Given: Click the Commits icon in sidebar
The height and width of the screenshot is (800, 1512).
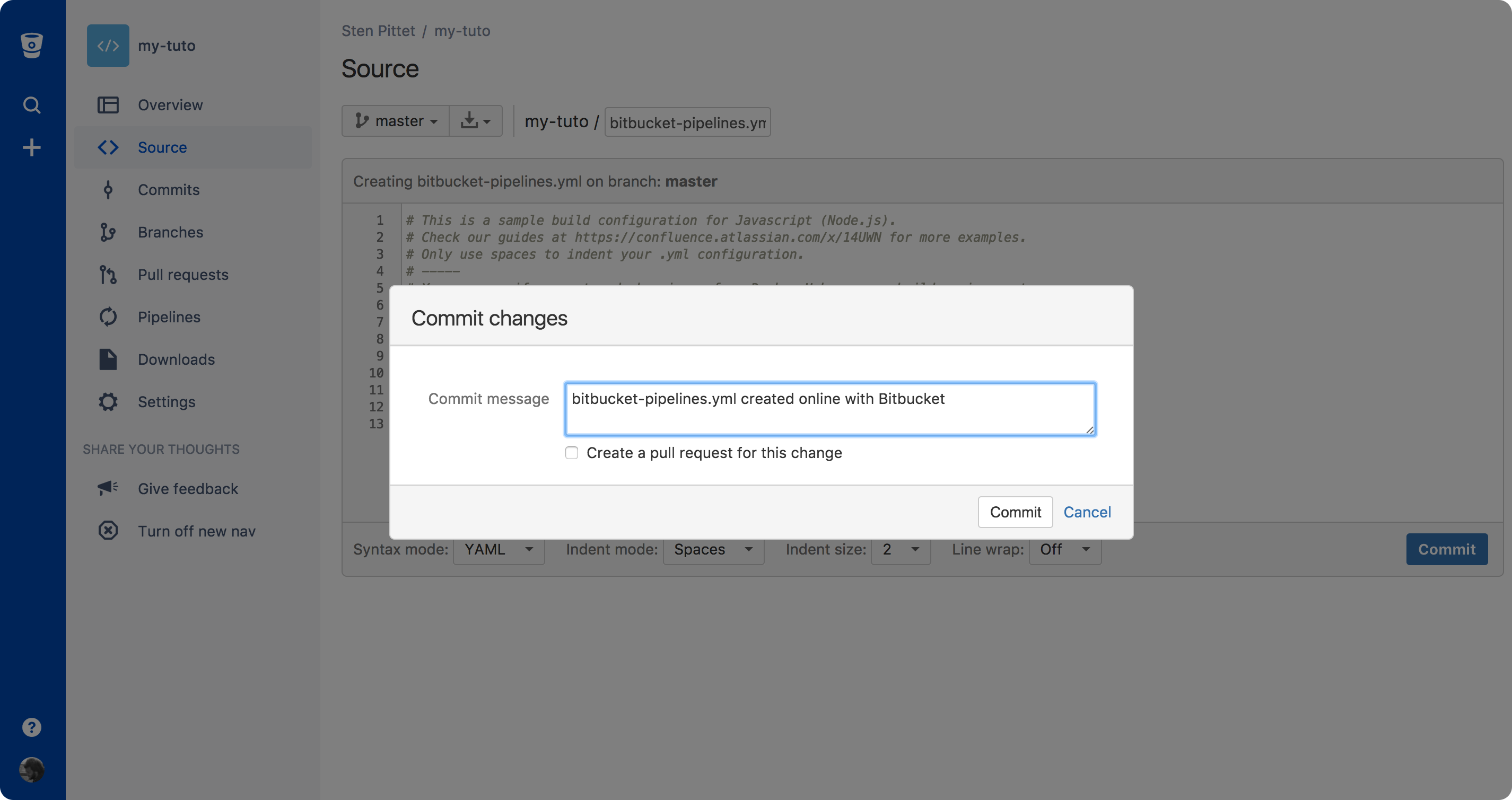Looking at the screenshot, I should tap(108, 188).
